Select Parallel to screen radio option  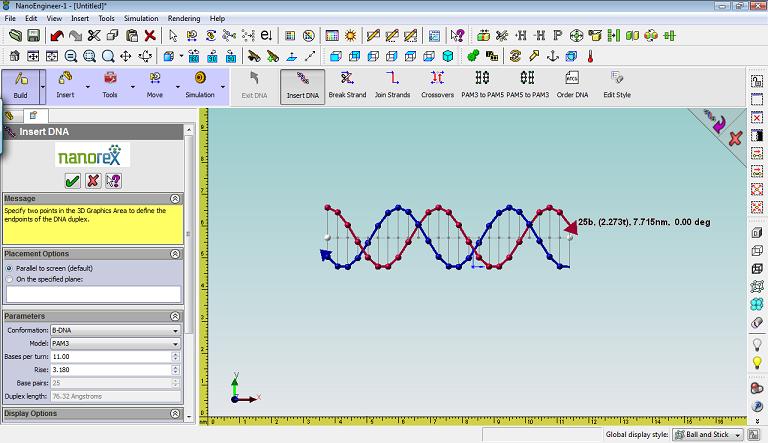point(10,268)
